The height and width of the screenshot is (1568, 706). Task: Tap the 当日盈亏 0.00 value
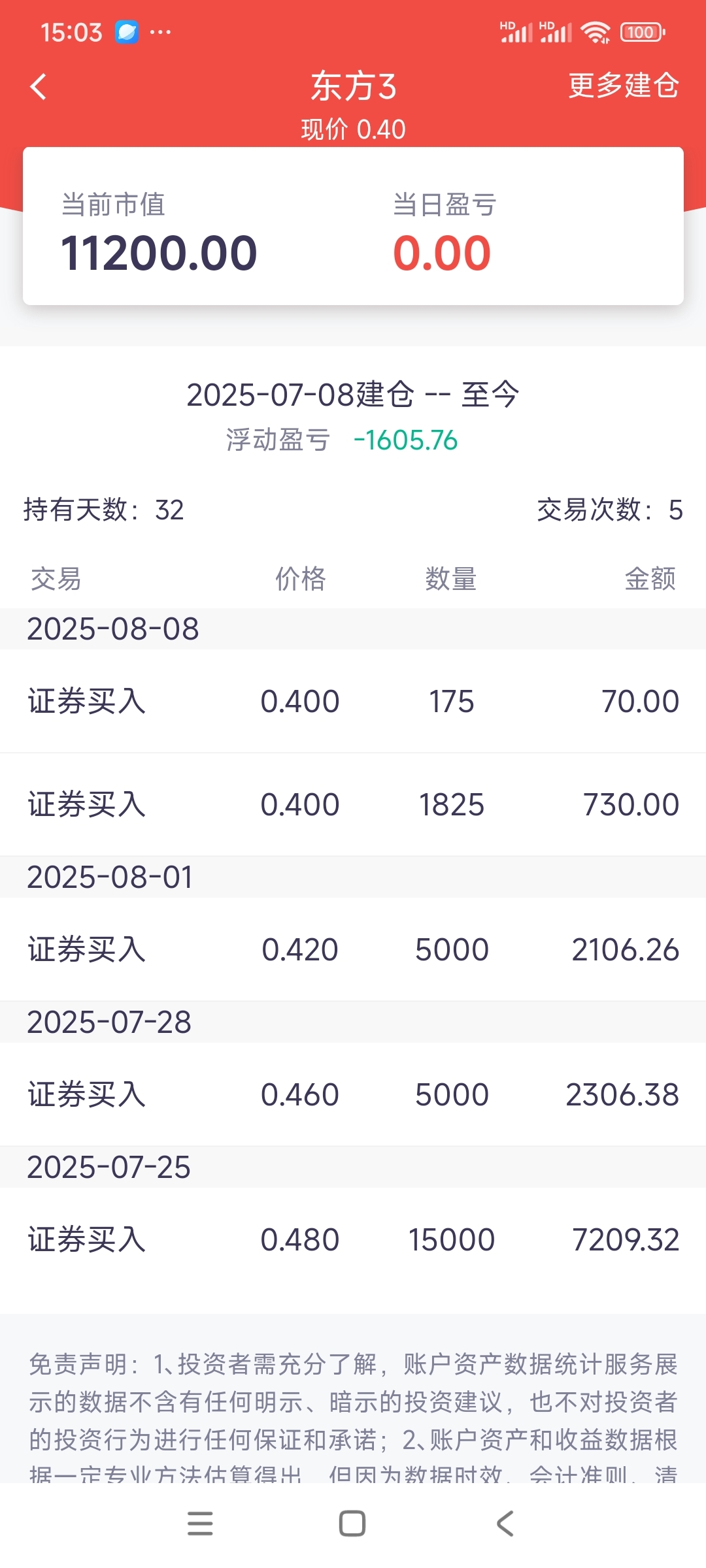442,253
